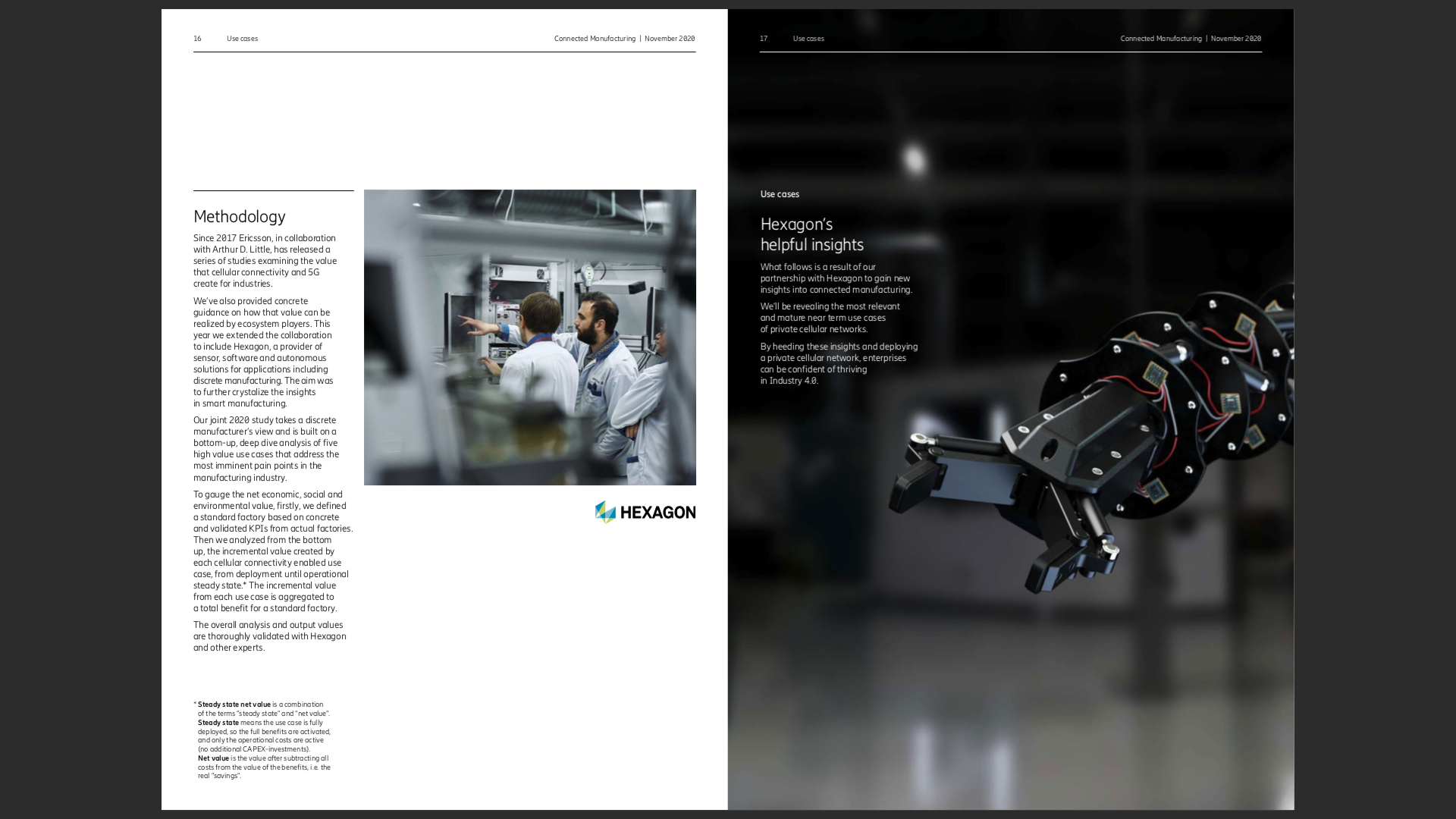
Task: Click "Use cases" header label on page 16
Action: pos(242,39)
